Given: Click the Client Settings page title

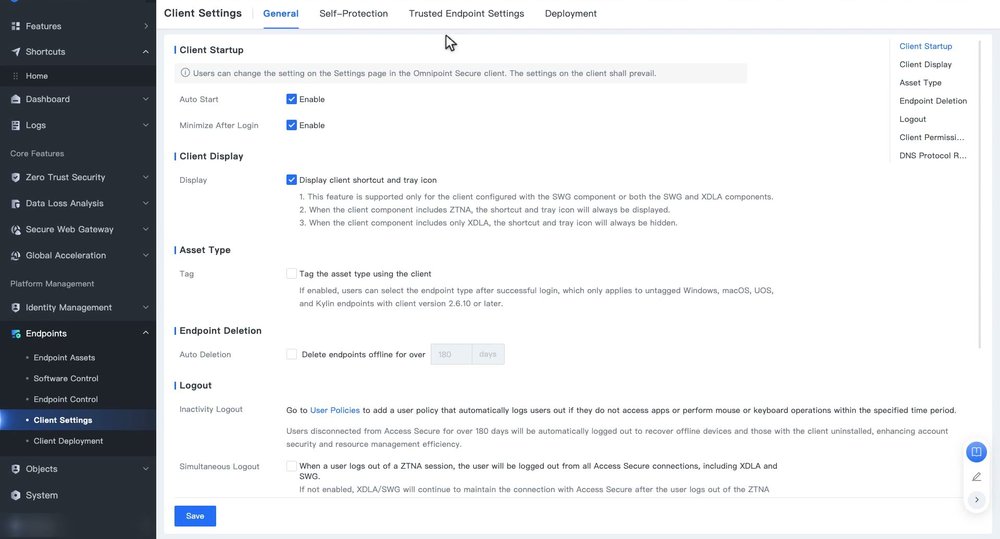Looking at the screenshot, I should pyautogui.click(x=203, y=13).
